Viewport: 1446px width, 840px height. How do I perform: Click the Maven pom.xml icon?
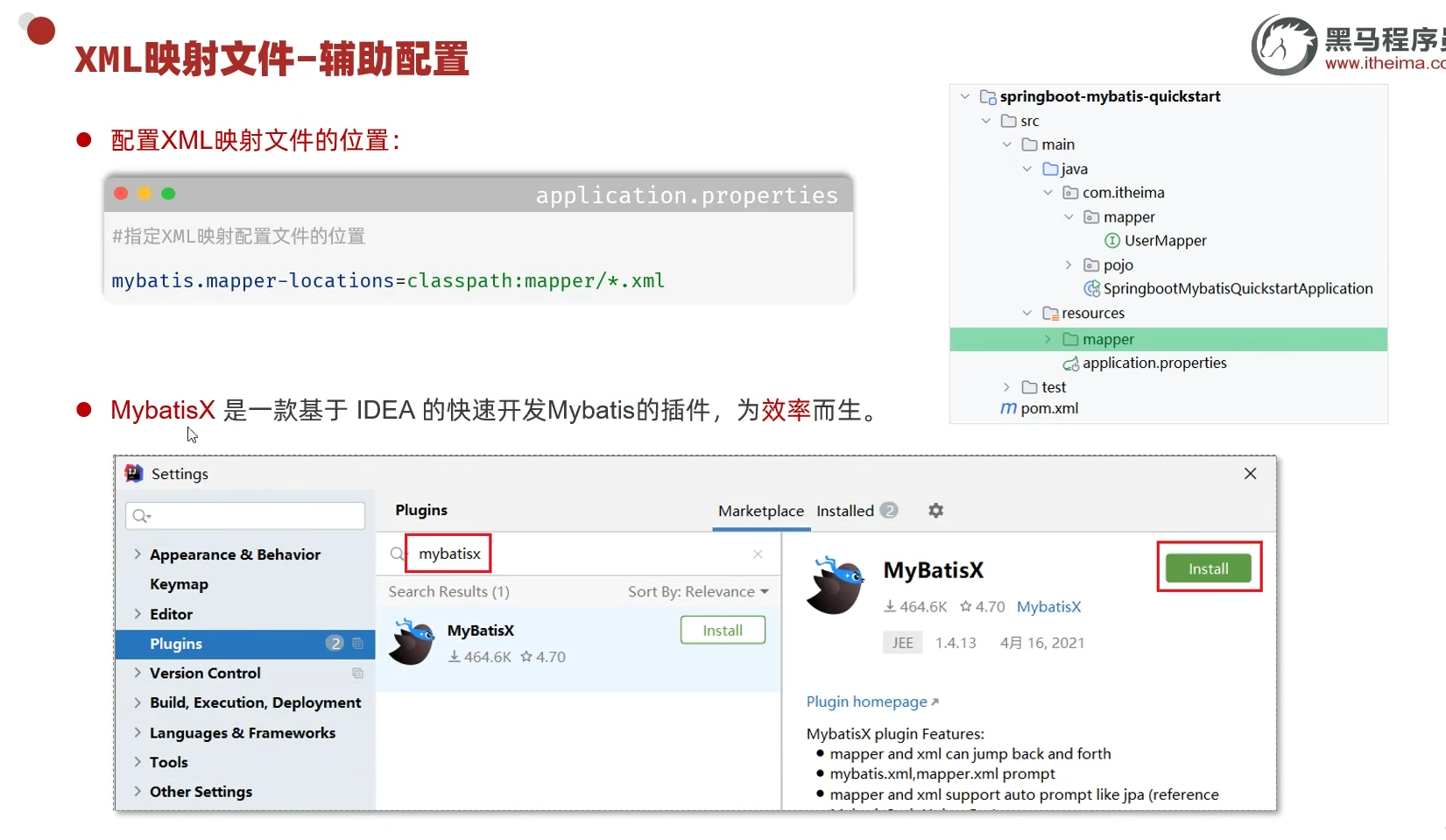pos(1008,408)
